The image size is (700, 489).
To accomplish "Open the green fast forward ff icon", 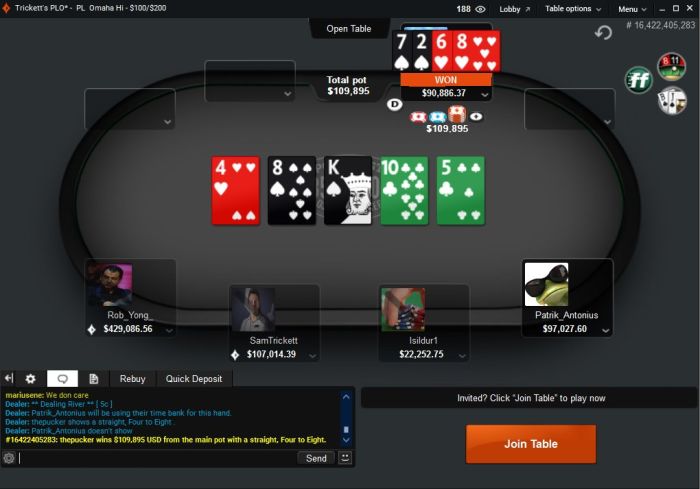I will click(638, 80).
